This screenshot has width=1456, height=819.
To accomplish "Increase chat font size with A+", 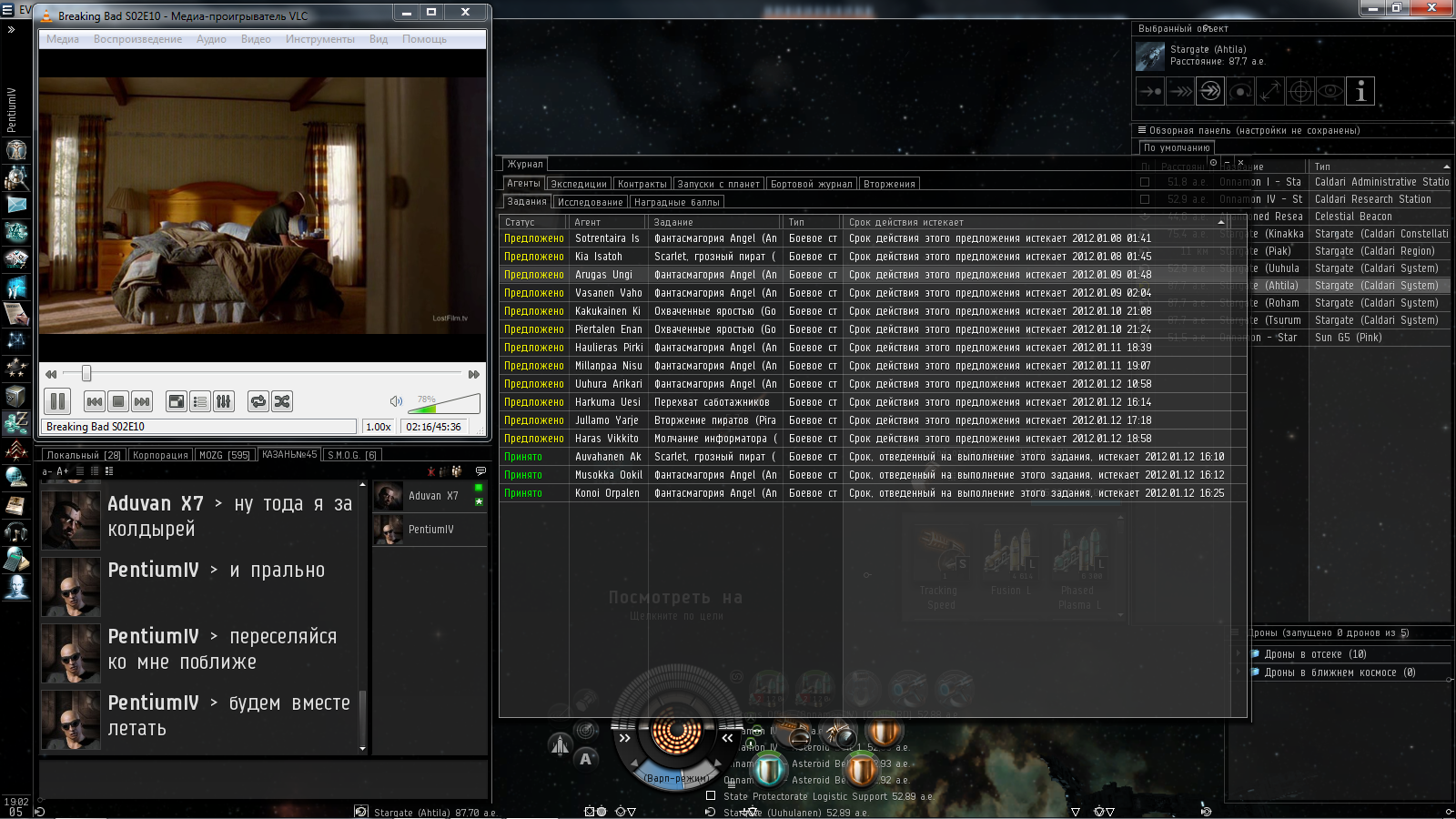I will tap(63, 471).
